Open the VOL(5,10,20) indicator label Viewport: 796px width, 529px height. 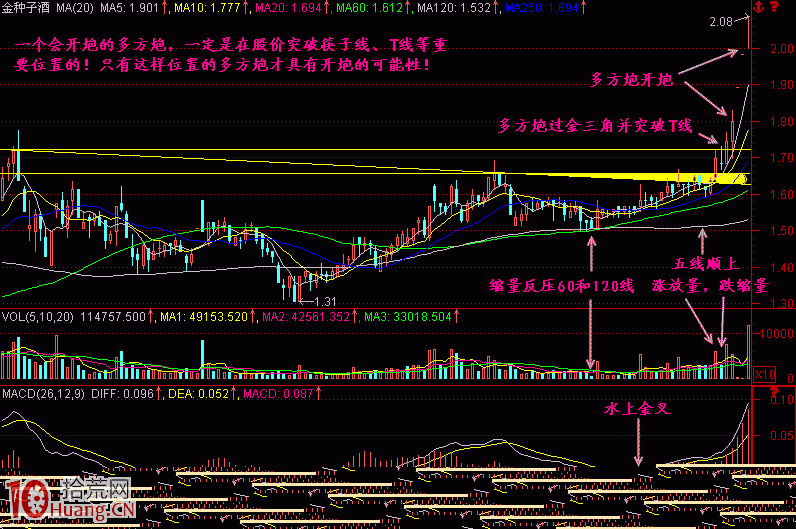tap(38, 317)
